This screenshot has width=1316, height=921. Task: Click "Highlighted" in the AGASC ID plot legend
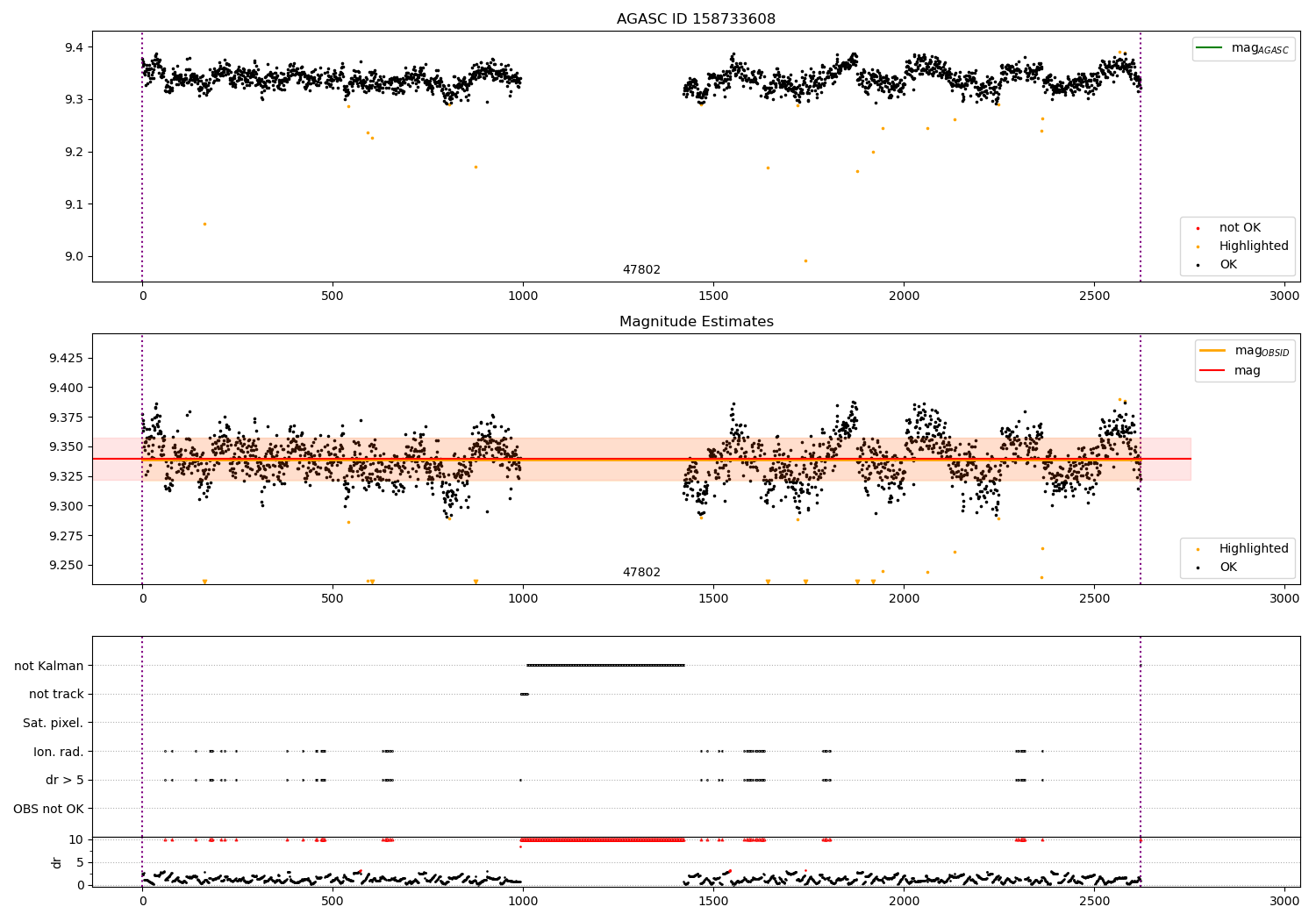[x=1241, y=246]
